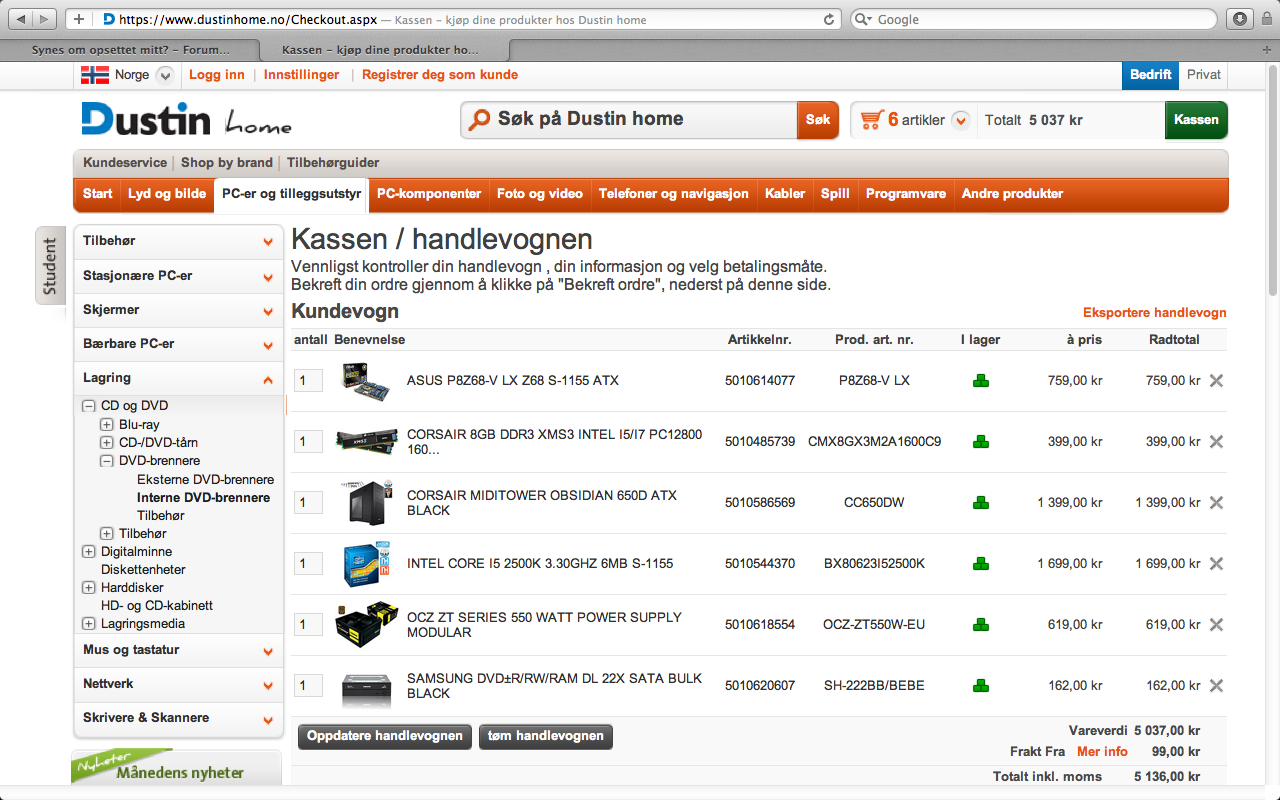Open Samsung DVD drive thumbnail
The width and height of the screenshot is (1280, 800).
[x=366, y=688]
